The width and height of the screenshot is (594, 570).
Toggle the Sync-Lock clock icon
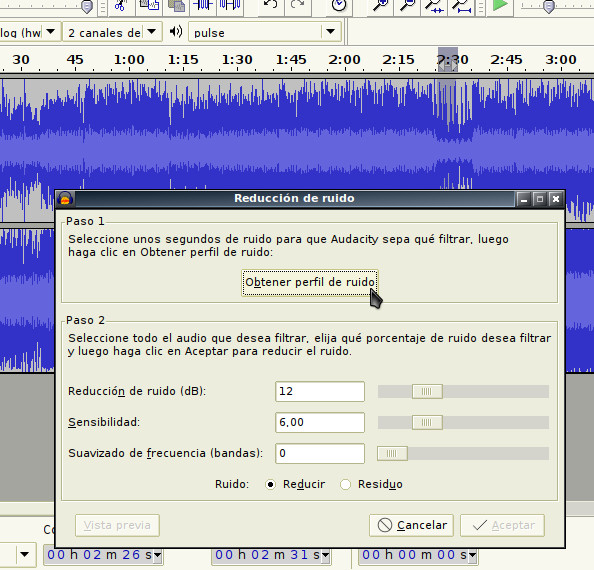338,5
